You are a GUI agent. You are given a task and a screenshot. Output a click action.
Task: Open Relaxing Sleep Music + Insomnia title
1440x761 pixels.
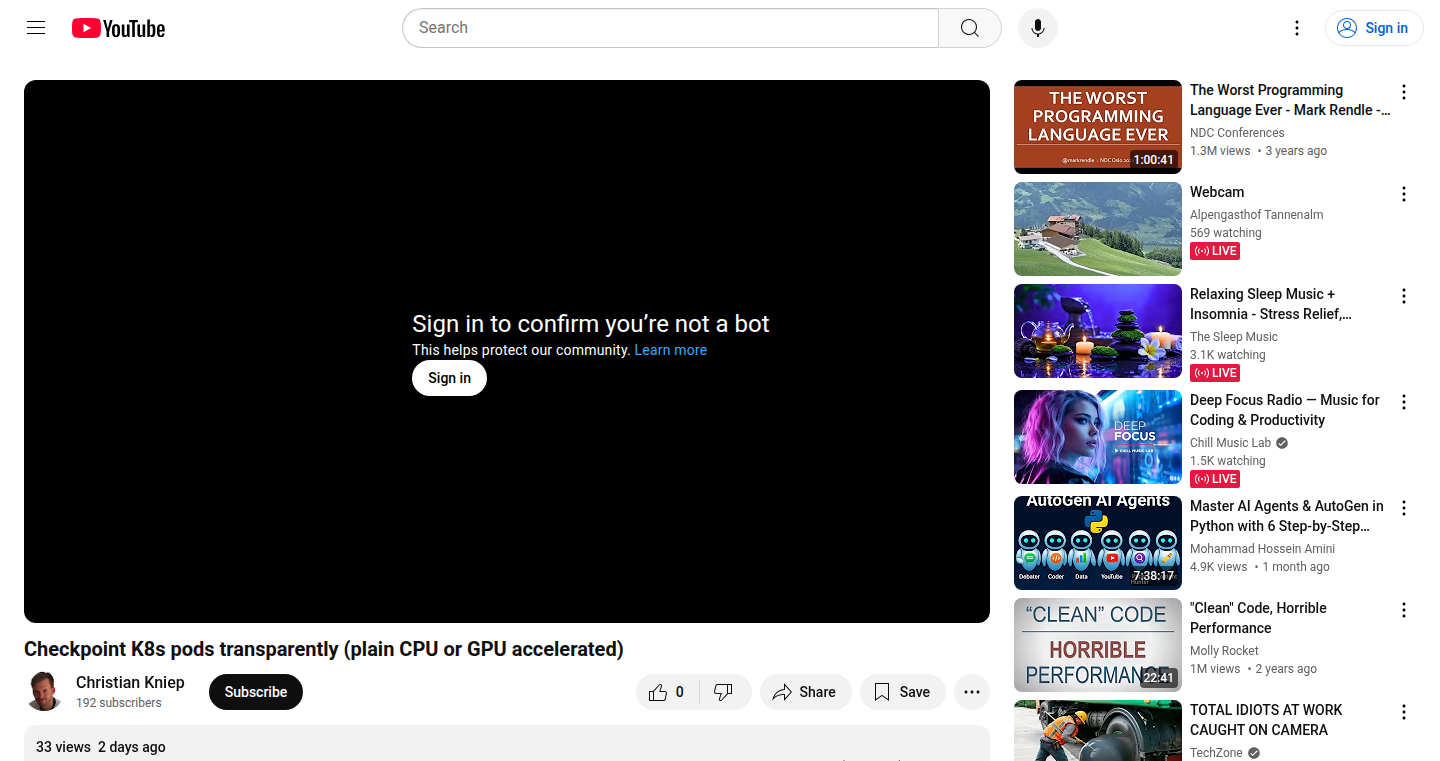pyautogui.click(x=1271, y=304)
